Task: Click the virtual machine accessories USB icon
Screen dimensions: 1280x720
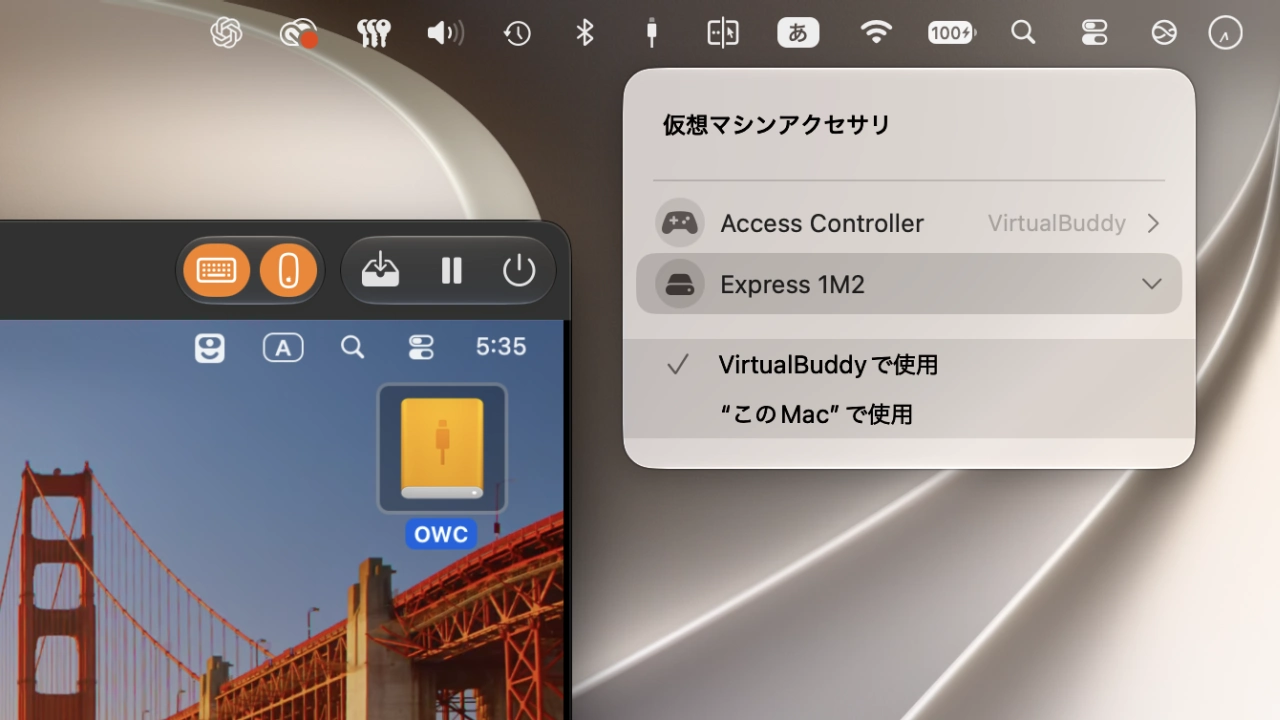Action: point(652,33)
